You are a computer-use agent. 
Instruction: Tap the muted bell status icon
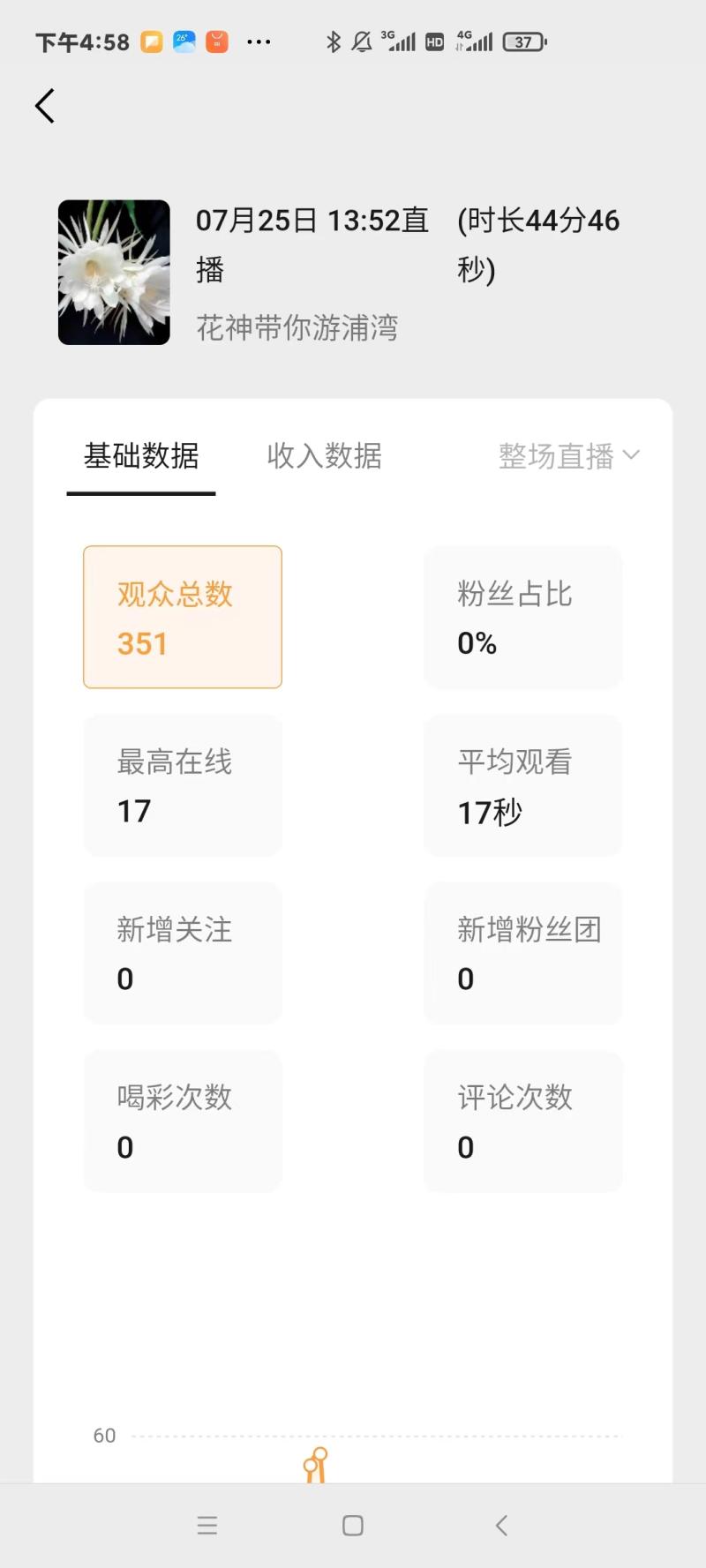coord(362,41)
